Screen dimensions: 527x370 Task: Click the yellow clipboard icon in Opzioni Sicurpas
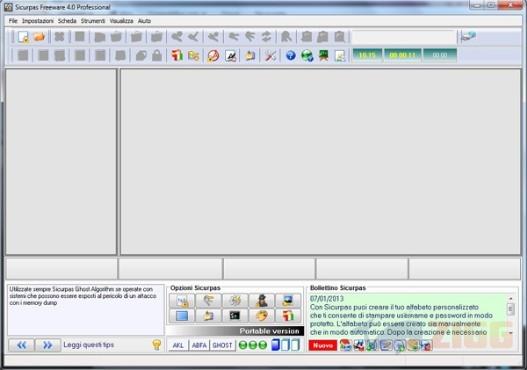[208, 316]
